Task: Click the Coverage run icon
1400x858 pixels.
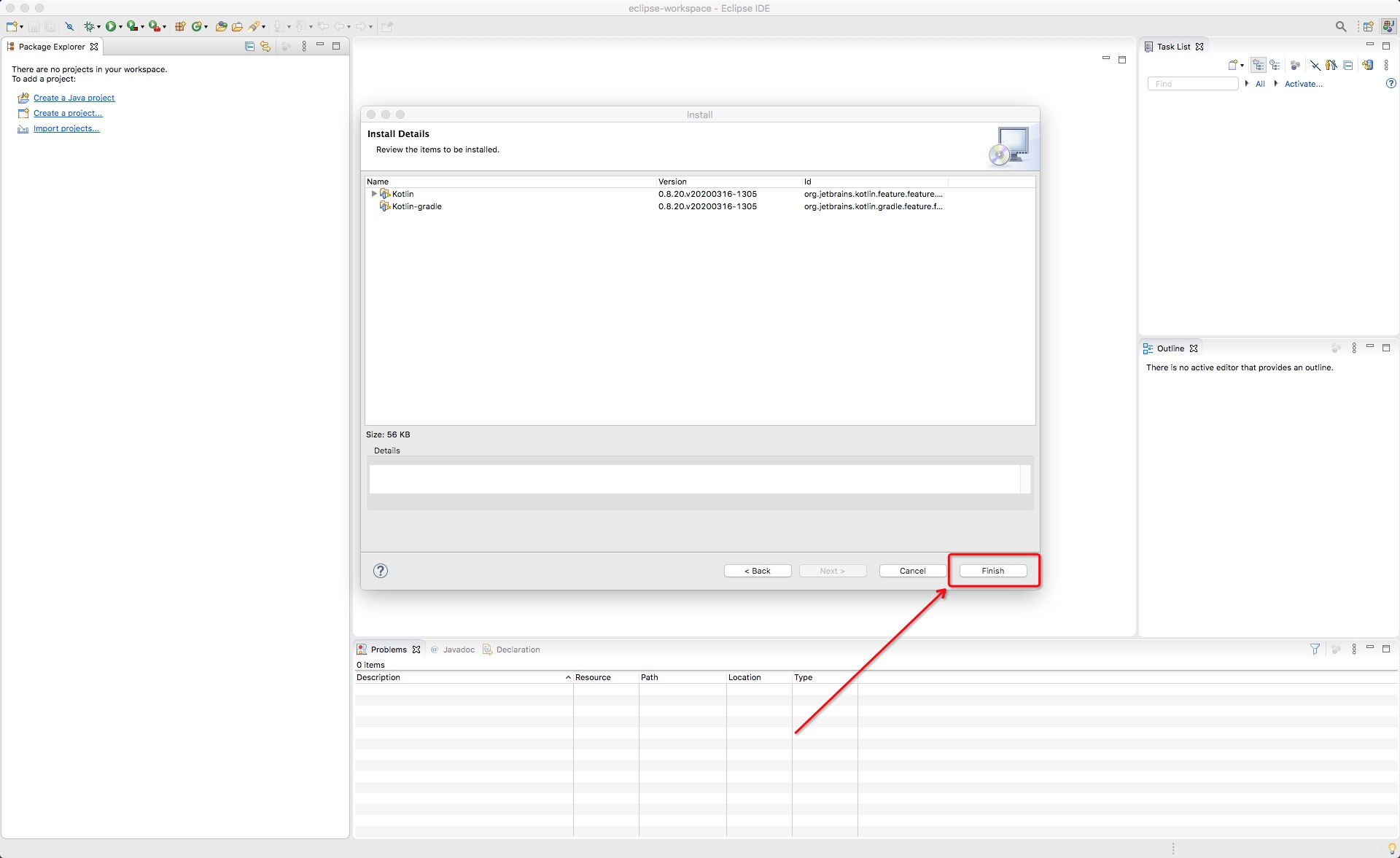Action: click(132, 26)
